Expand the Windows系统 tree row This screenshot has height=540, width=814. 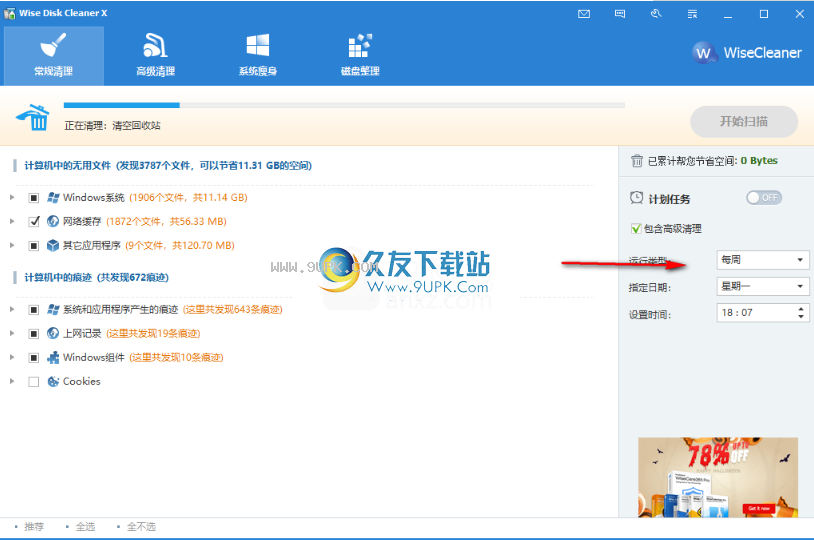[12, 197]
